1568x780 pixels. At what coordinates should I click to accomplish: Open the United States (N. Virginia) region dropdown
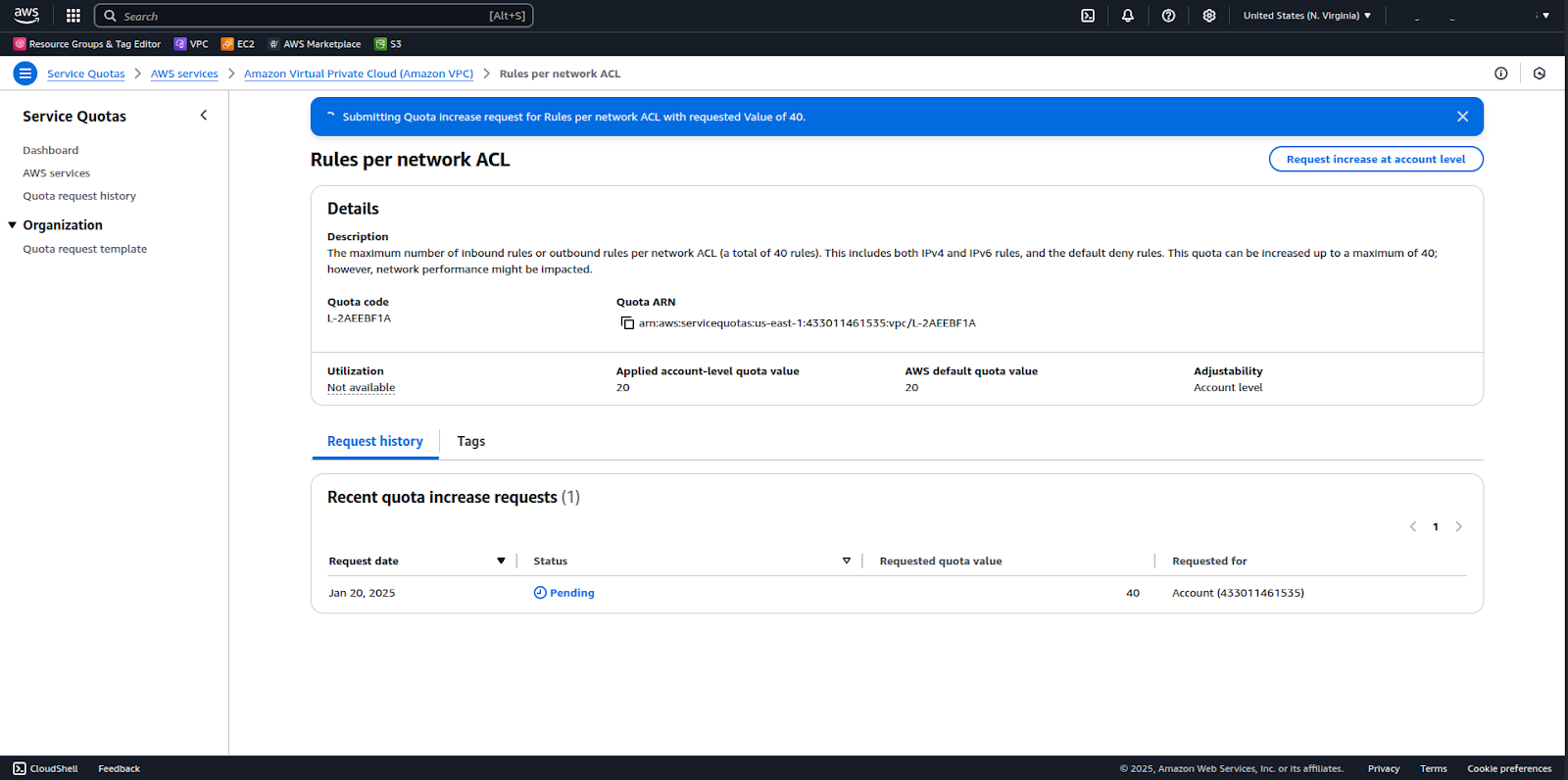[1306, 16]
